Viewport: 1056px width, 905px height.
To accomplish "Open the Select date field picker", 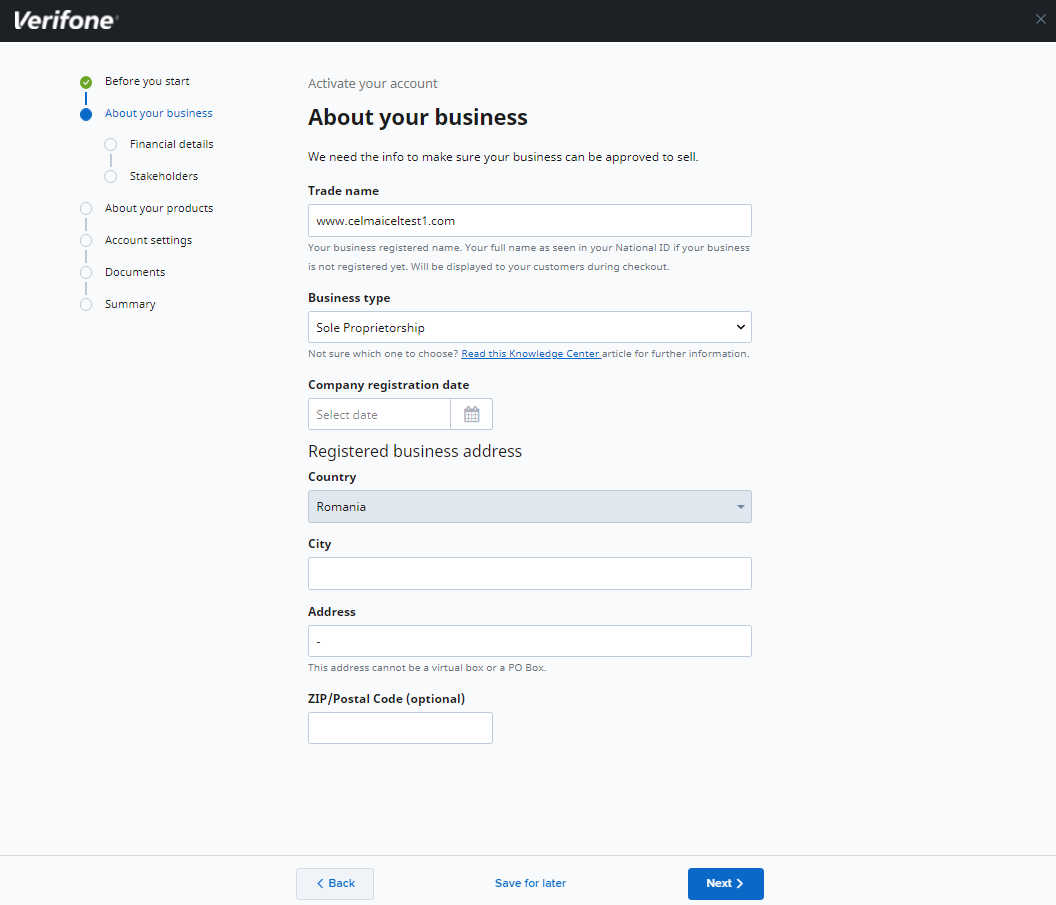I will click(x=379, y=413).
